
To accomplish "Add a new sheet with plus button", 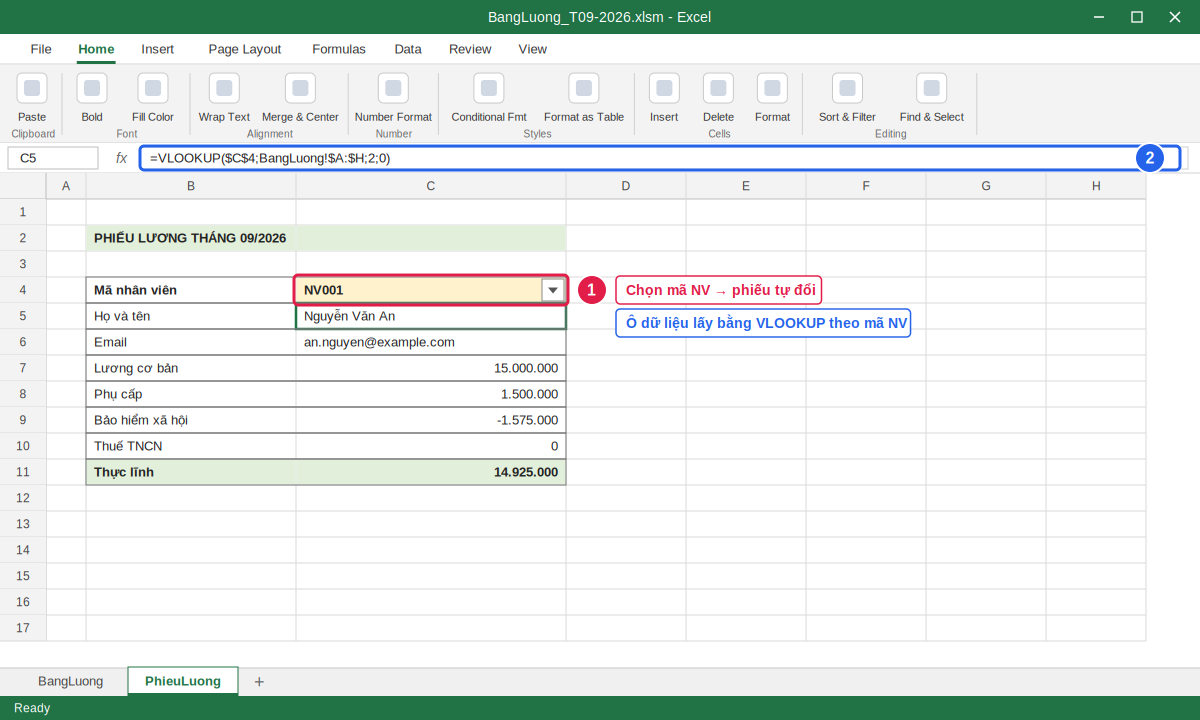I will 259,681.
